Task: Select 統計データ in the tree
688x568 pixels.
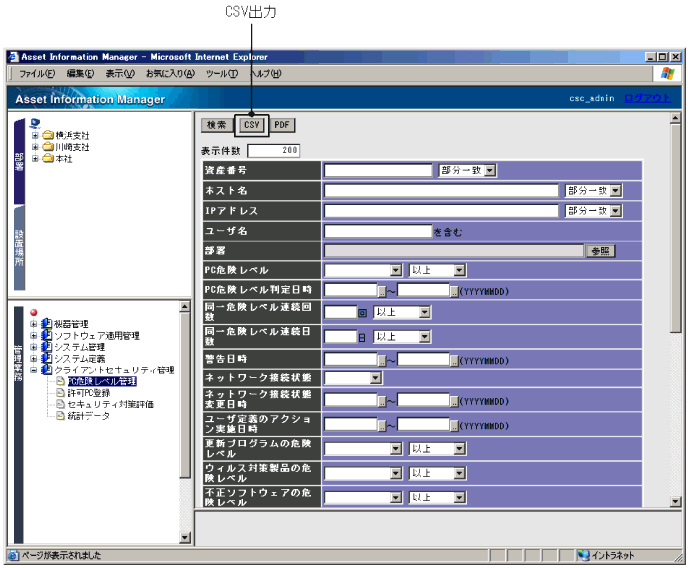Action: pos(89,416)
